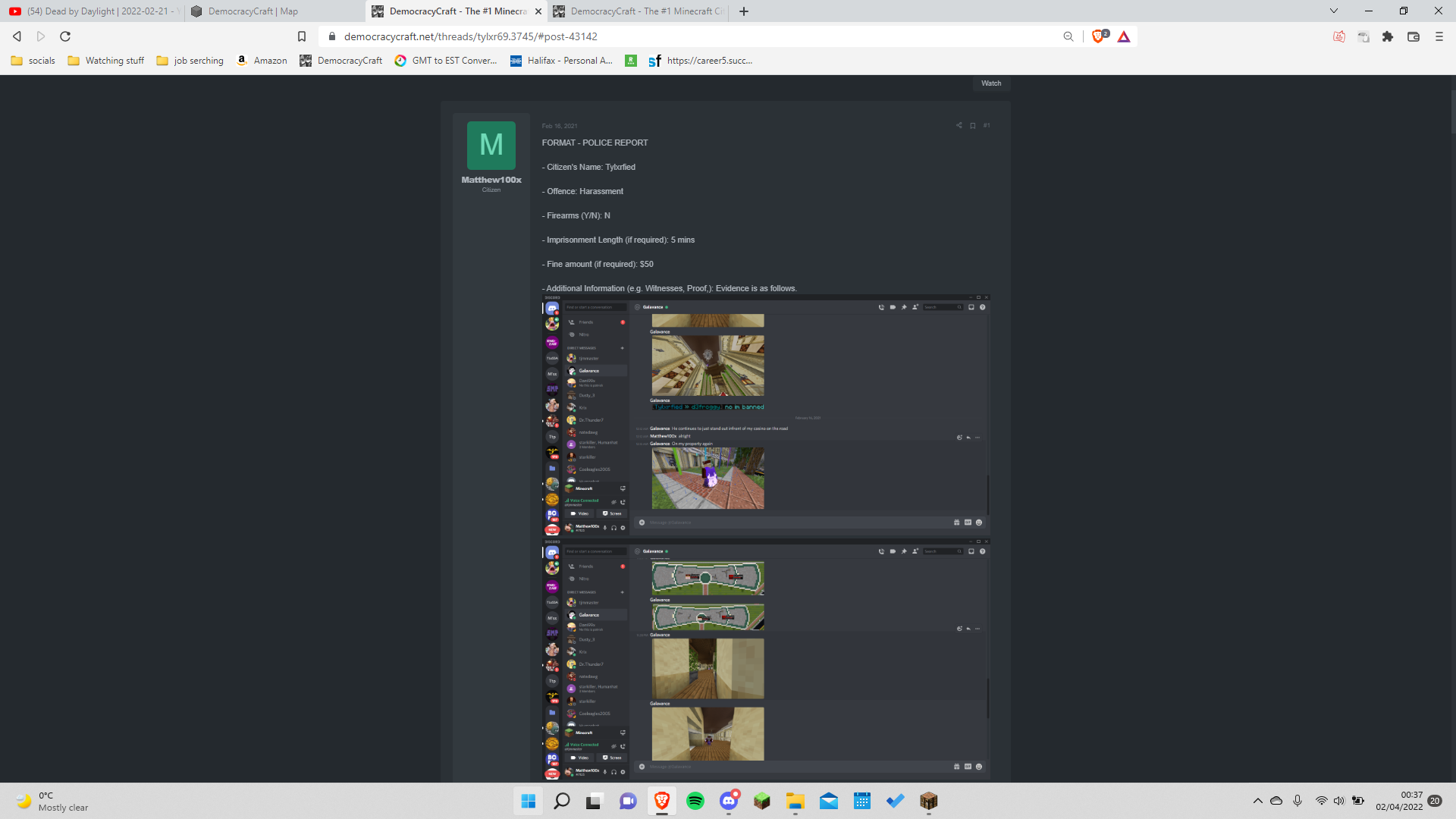1456x819 pixels.
Task: Open the Extensions puzzle piece menu
Action: (1388, 36)
